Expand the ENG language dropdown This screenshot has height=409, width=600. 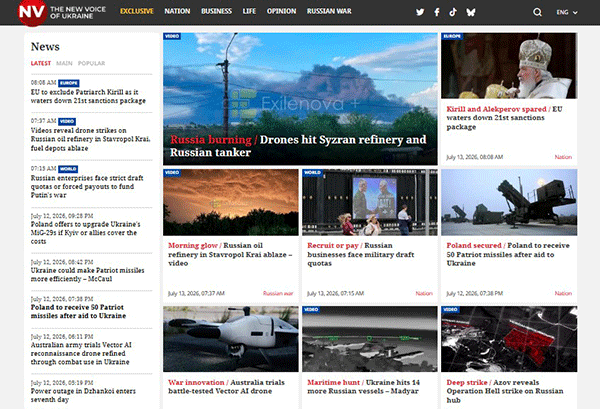(567, 12)
